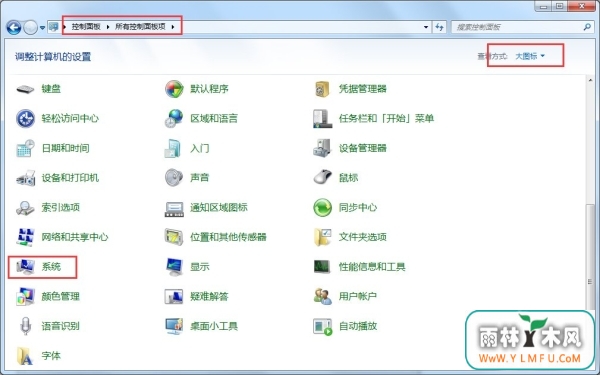Open the green 同步中心 icon
The image size is (600, 375).
[x=322, y=208]
